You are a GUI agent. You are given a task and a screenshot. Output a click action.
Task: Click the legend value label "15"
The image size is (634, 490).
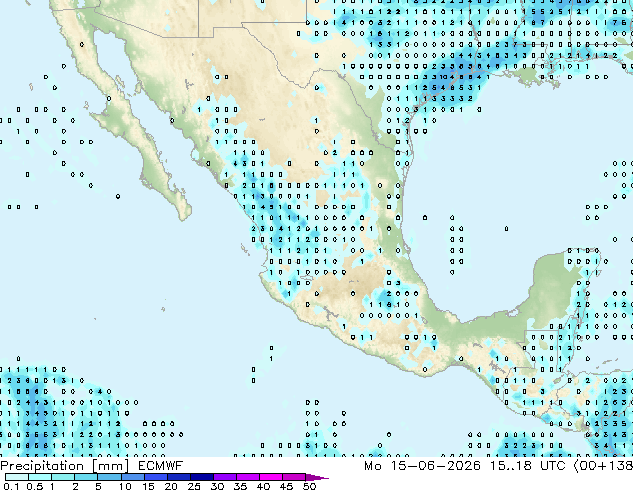148,486
